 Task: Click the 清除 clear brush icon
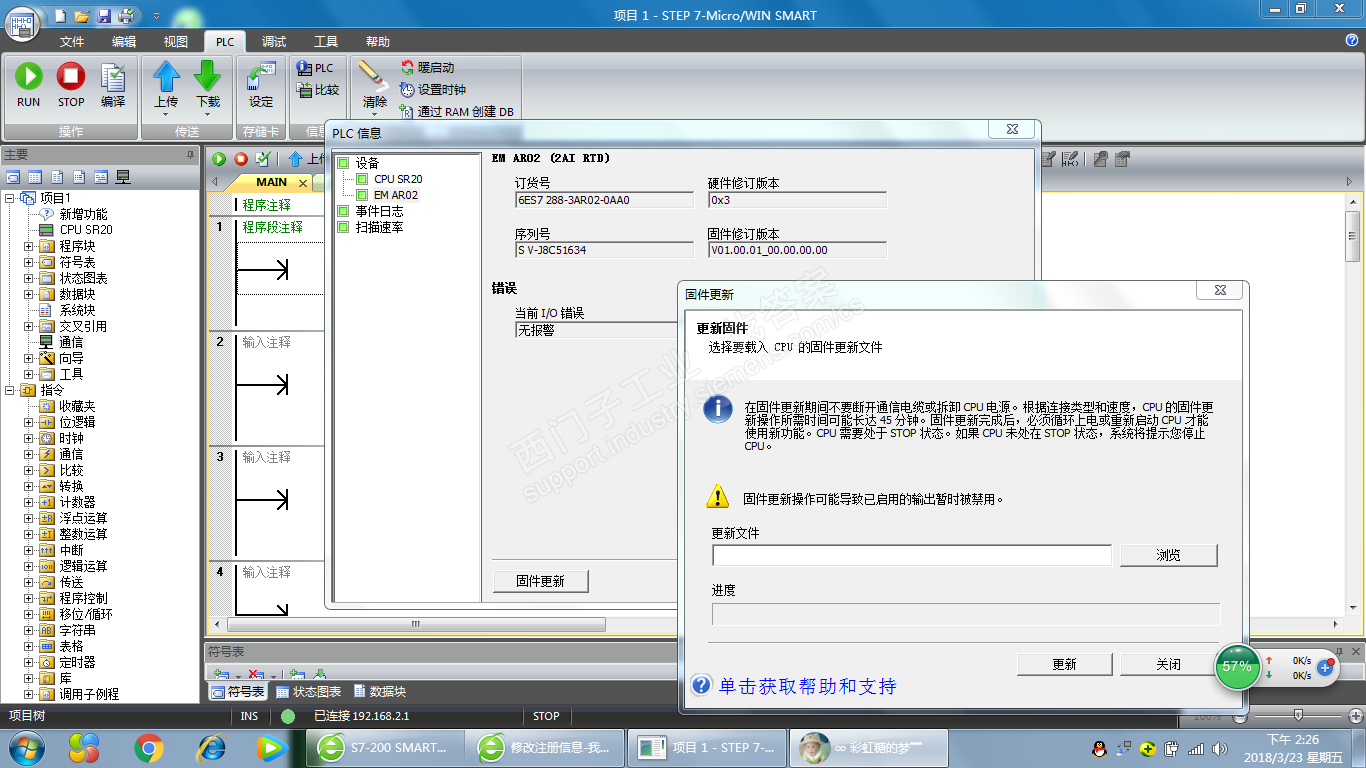pyautogui.click(x=374, y=77)
